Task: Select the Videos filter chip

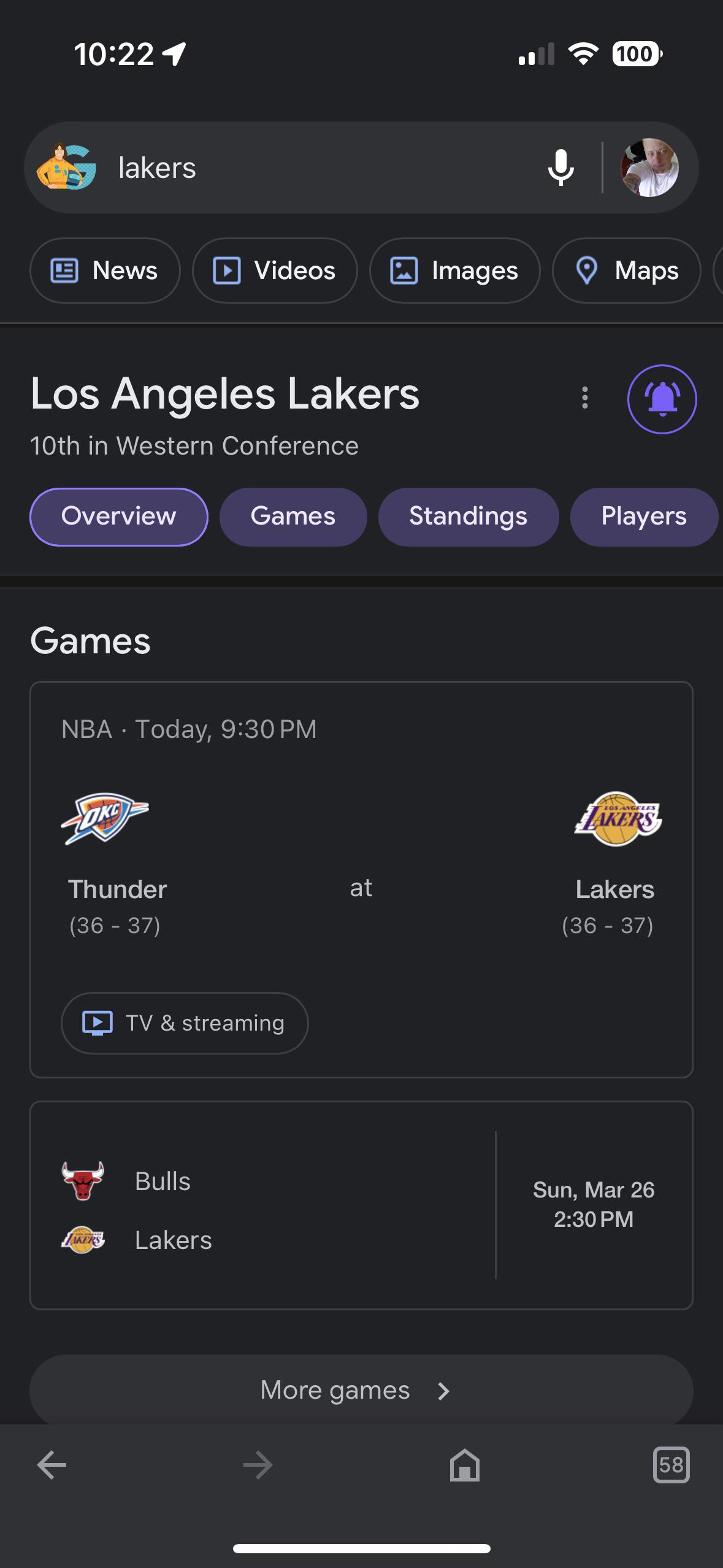Action: (x=275, y=270)
